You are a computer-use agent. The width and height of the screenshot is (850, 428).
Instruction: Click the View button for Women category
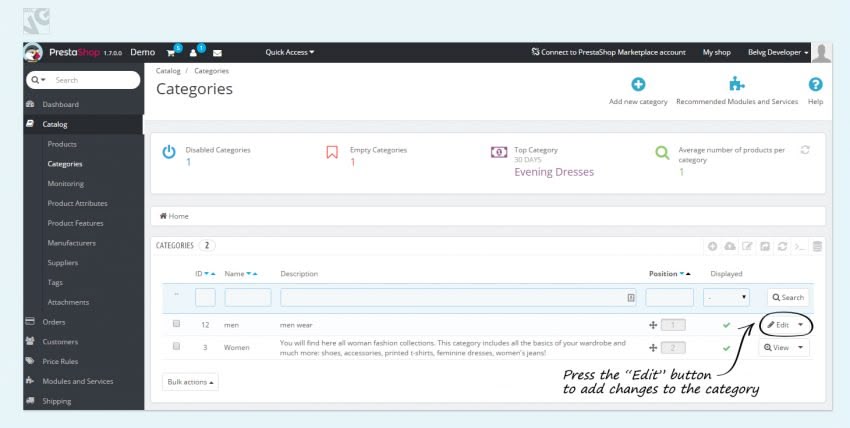(776, 348)
